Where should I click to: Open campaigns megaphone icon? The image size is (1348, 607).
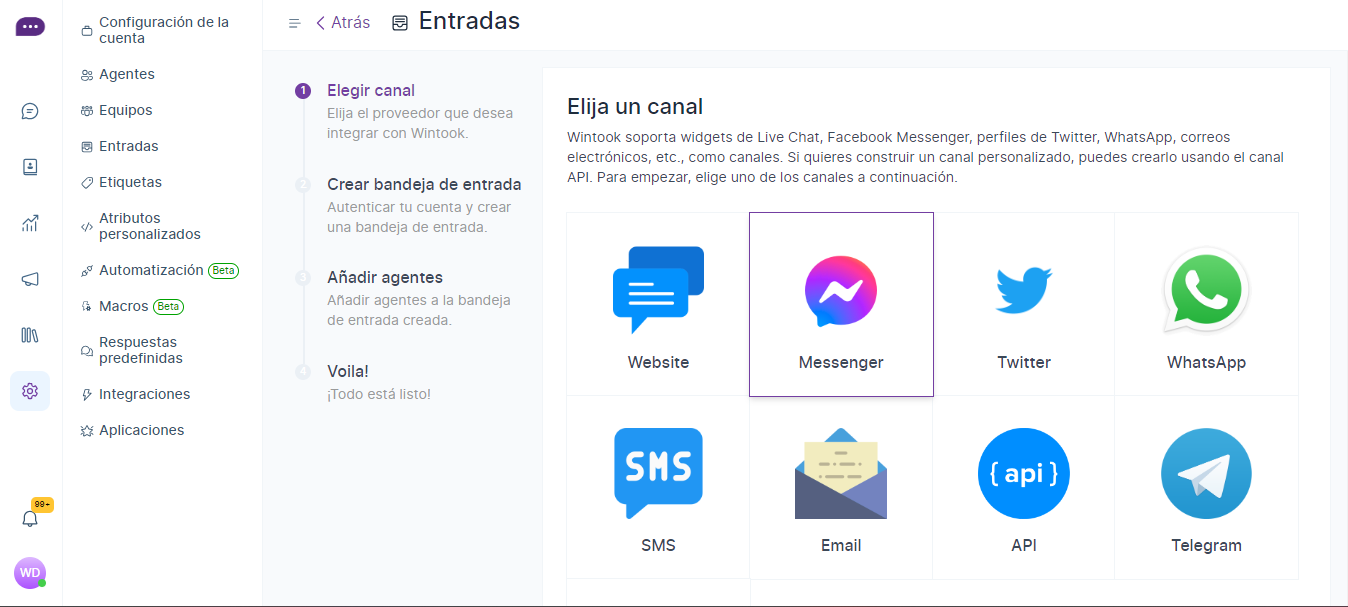tap(30, 279)
